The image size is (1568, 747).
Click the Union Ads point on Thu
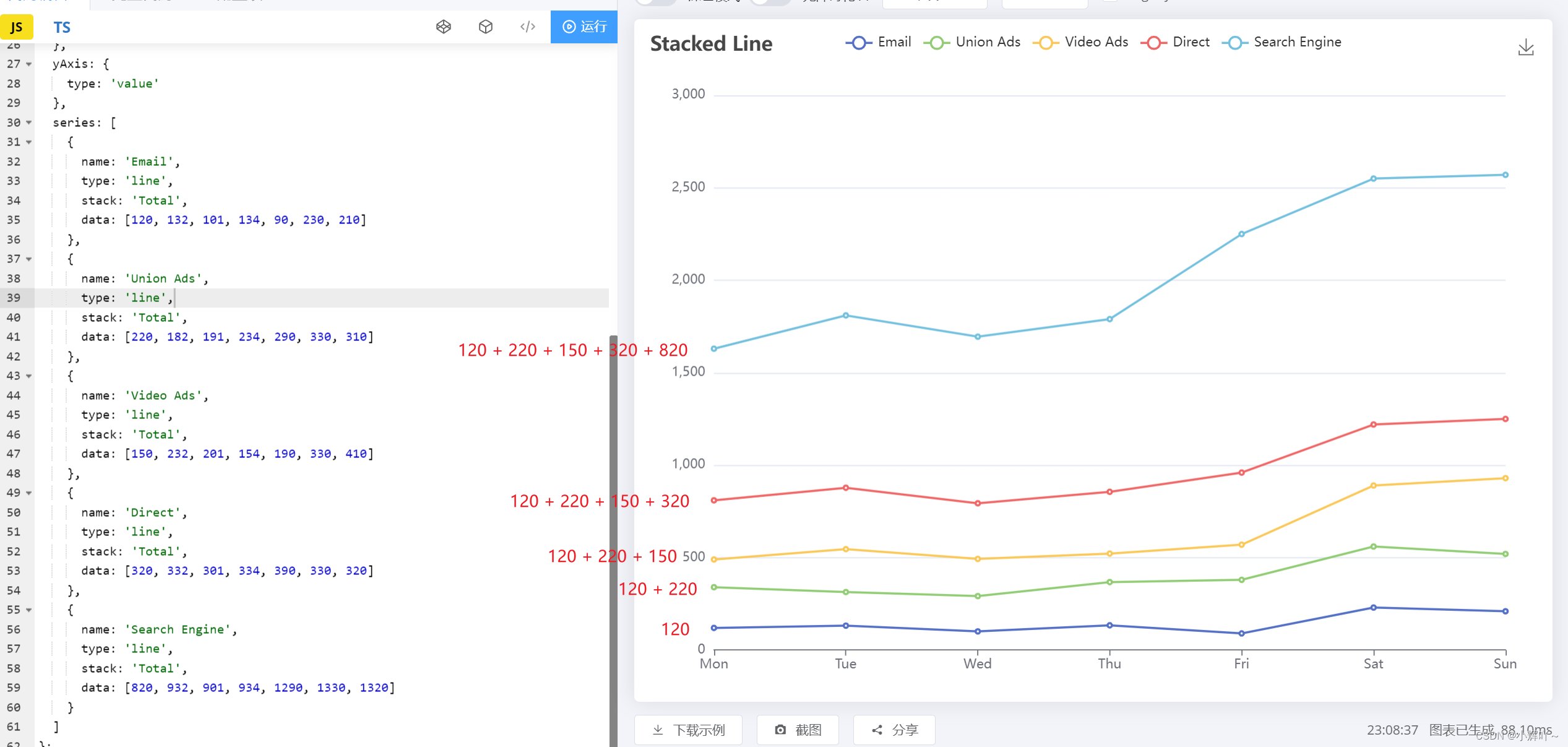tap(1109, 582)
